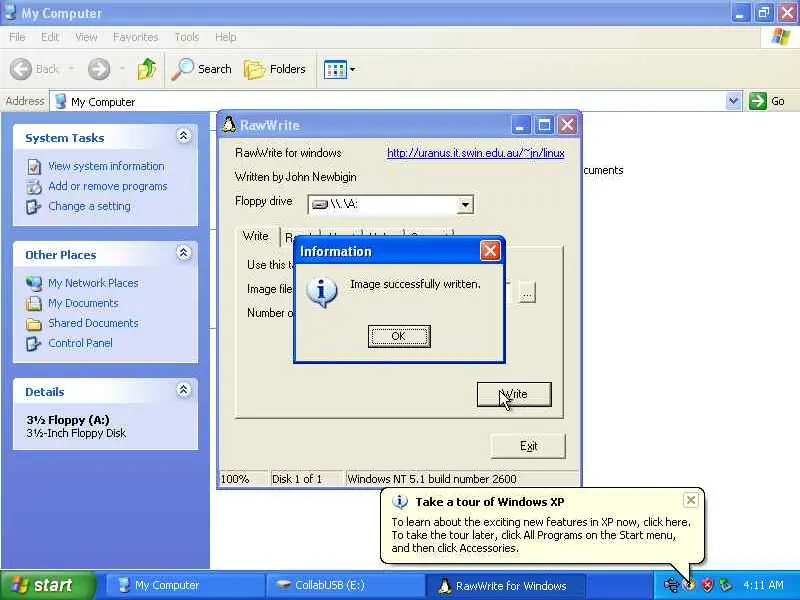
Task: Close the Information dialog with X
Action: [490, 251]
